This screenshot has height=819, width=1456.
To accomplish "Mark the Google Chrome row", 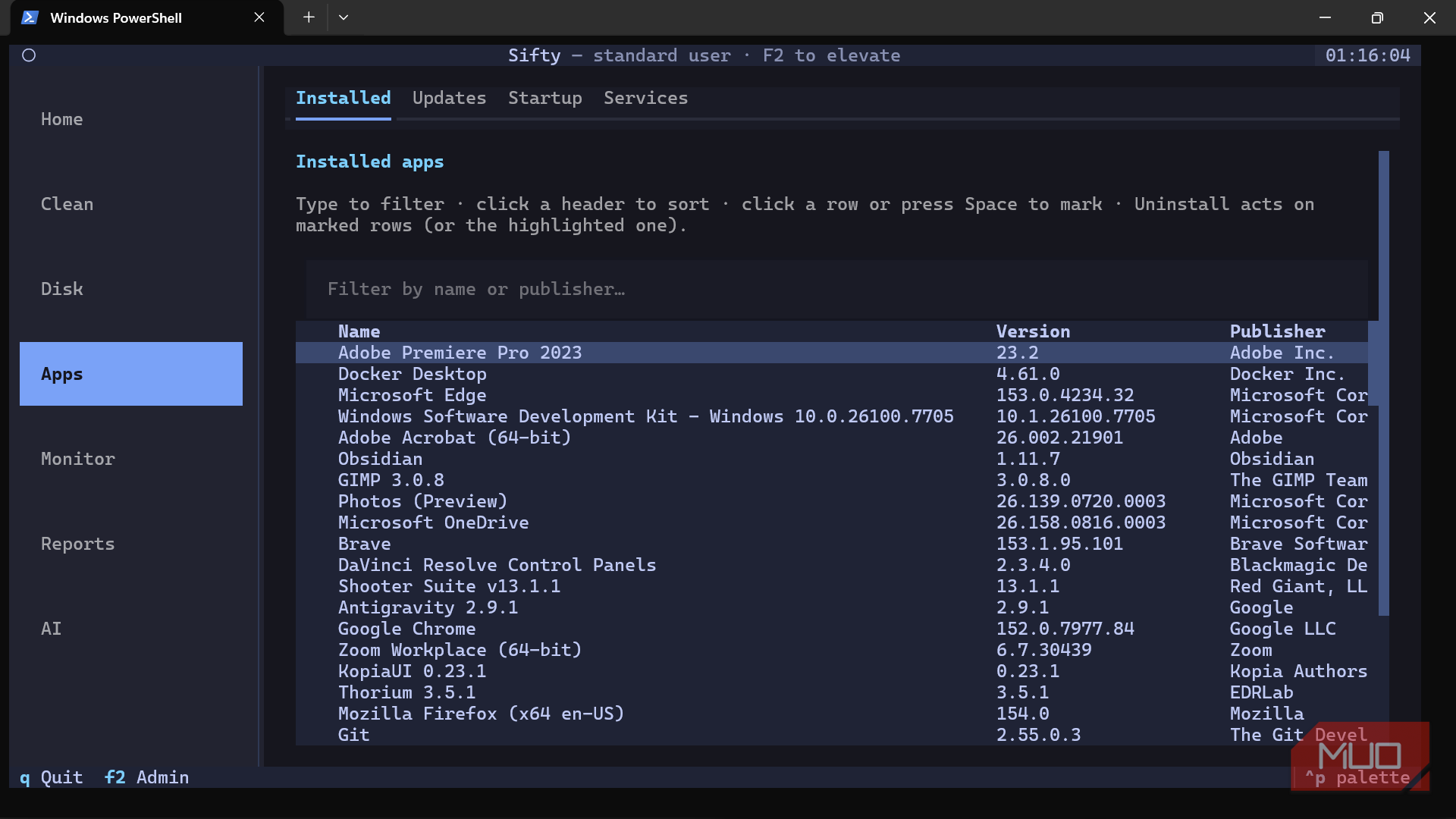I will [x=832, y=629].
